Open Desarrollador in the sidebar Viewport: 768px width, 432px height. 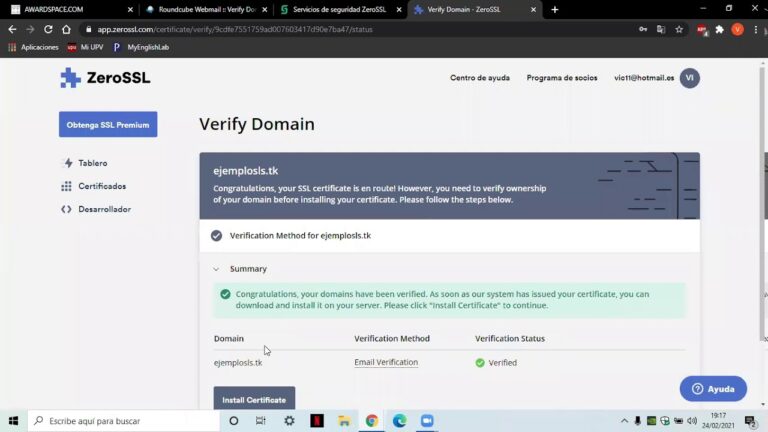click(104, 209)
